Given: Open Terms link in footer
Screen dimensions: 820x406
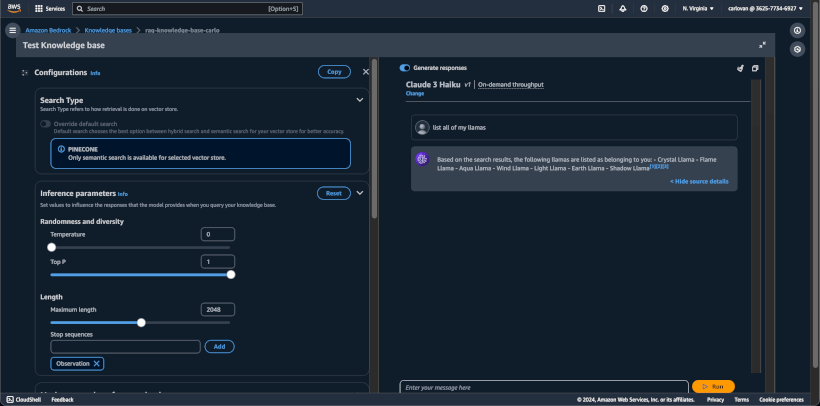Looking at the screenshot, I should (742, 400).
